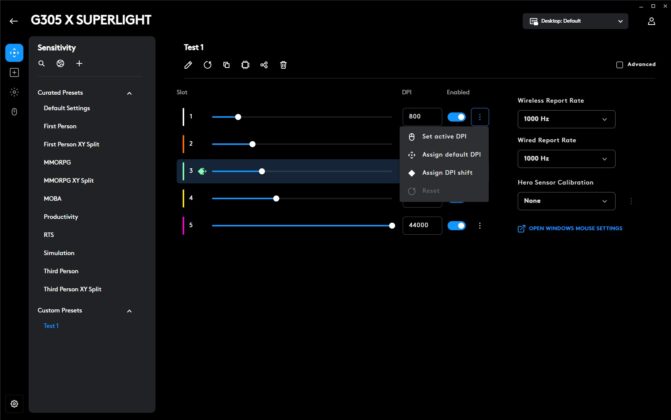Click the green DPI shift marker on slot 3
Screen dimensions: 671x420
pyautogui.click(x=202, y=171)
